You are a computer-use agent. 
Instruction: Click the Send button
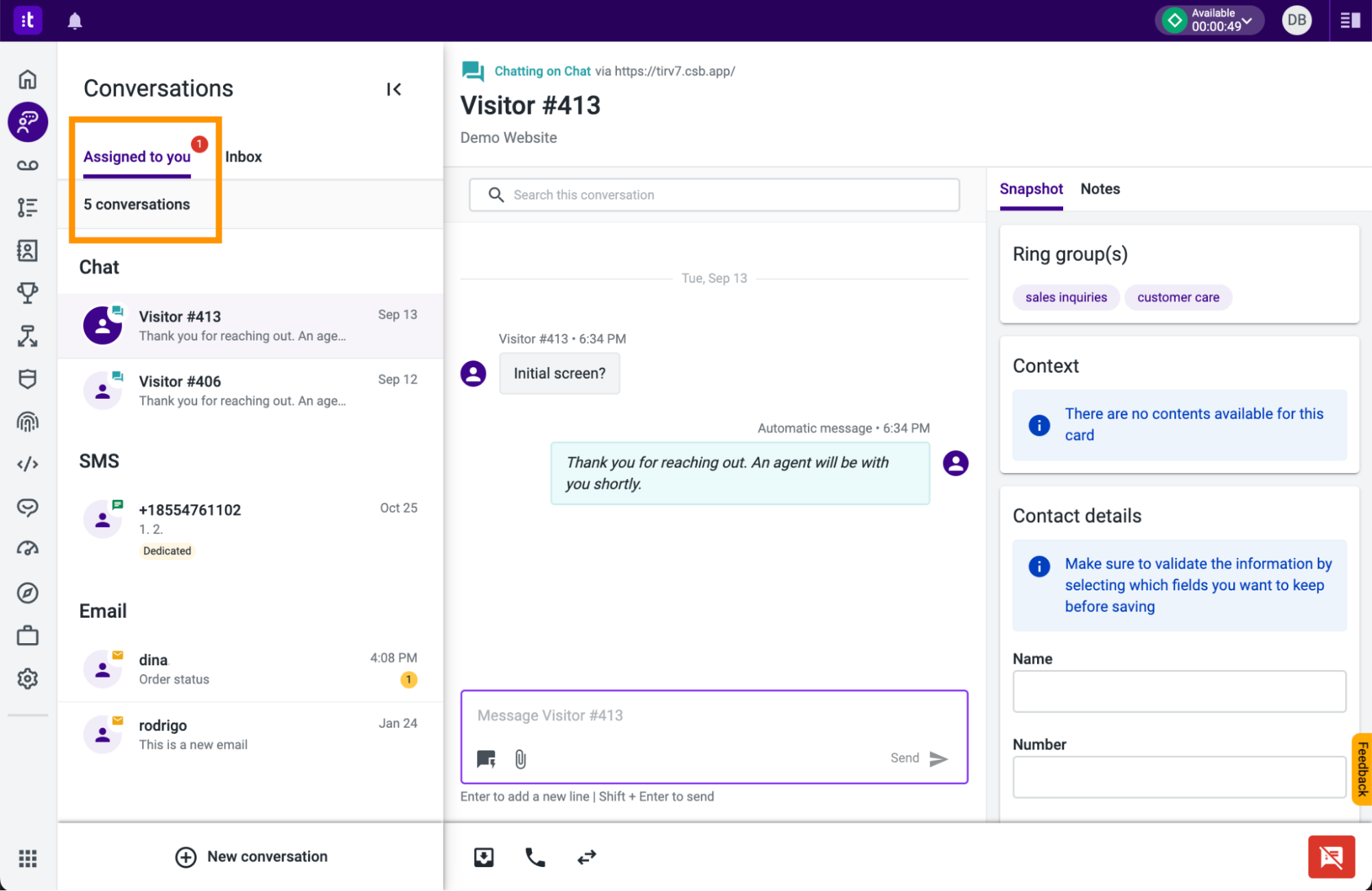coord(919,758)
